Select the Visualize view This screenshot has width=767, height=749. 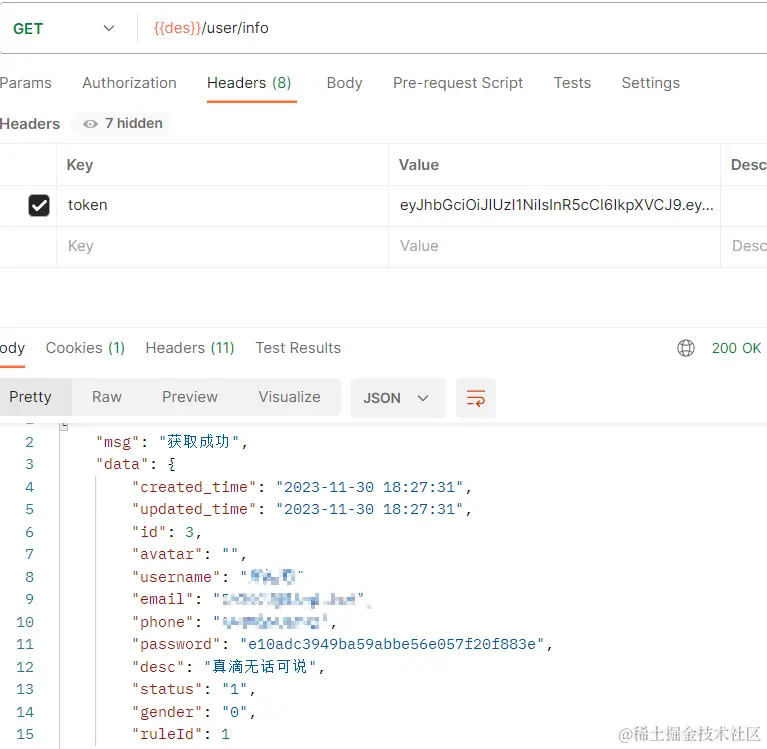(x=289, y=397)
